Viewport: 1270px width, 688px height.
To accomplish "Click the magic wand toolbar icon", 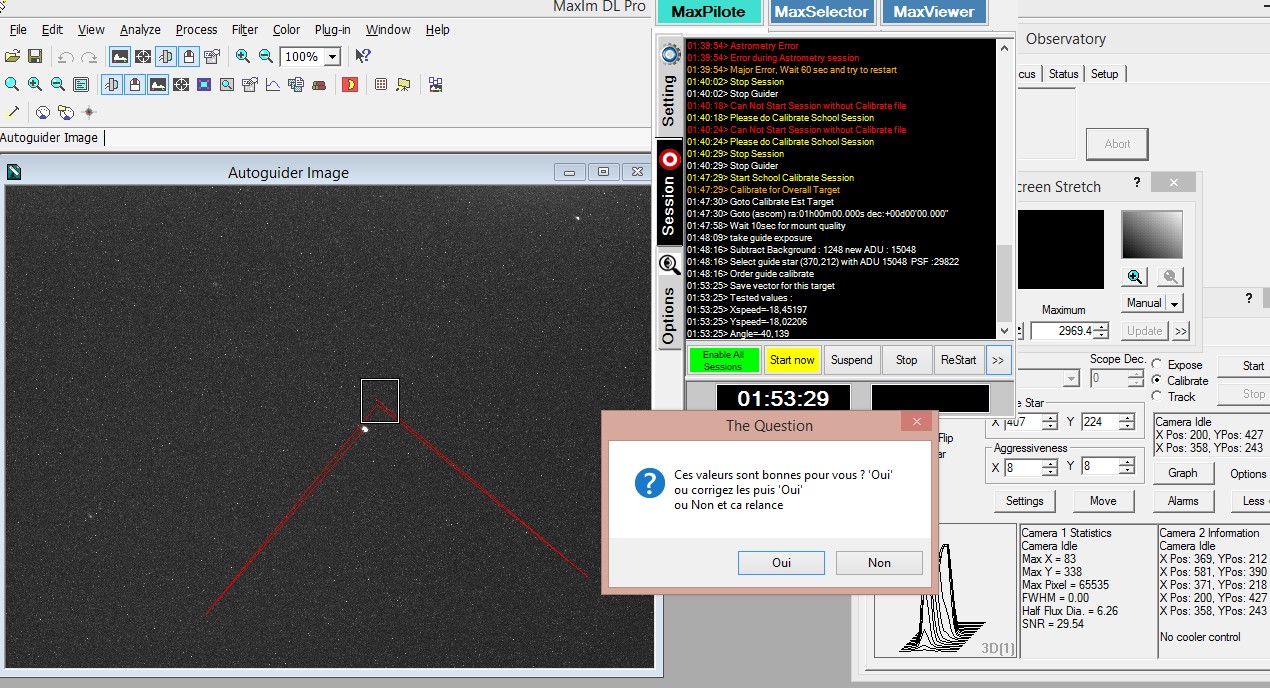I will point(13,112).
